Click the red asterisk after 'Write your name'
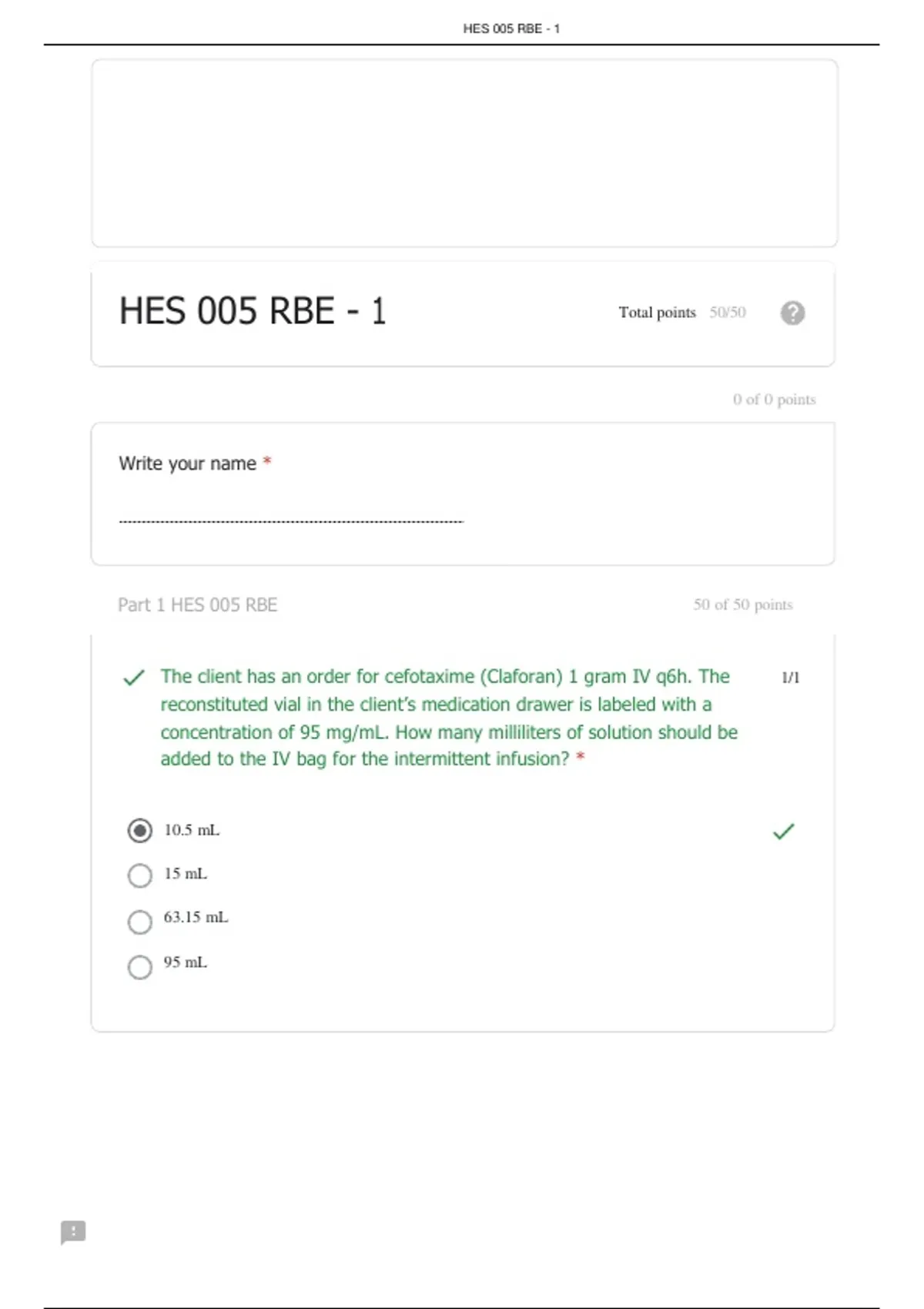924x1309 pixels. tap(267, 462)
